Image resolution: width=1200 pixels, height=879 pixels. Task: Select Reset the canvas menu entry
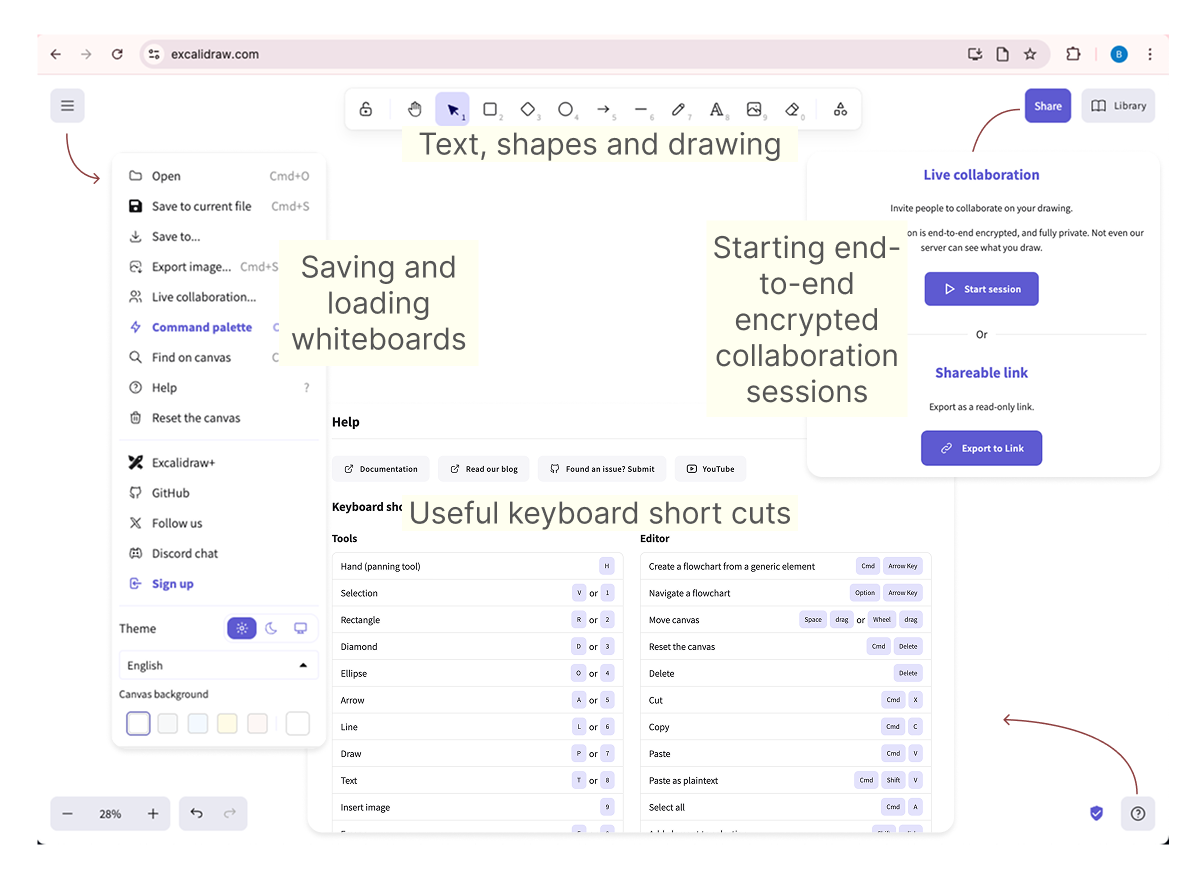click(x=219, y=418)
